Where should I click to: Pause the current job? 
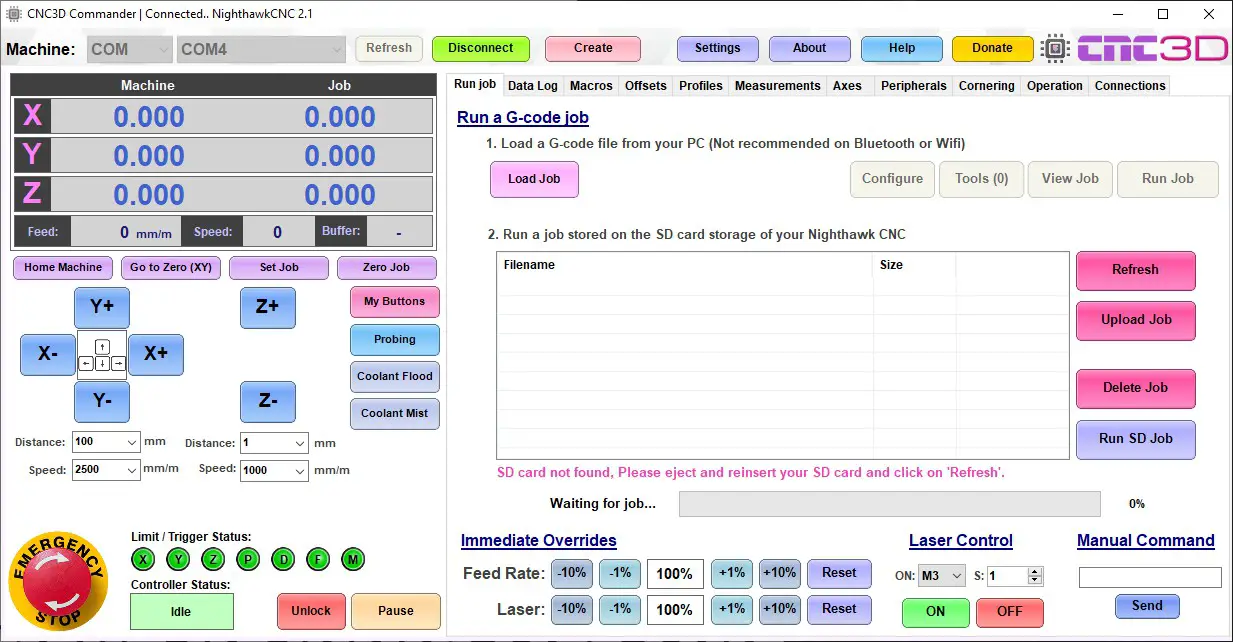[396, 611]
